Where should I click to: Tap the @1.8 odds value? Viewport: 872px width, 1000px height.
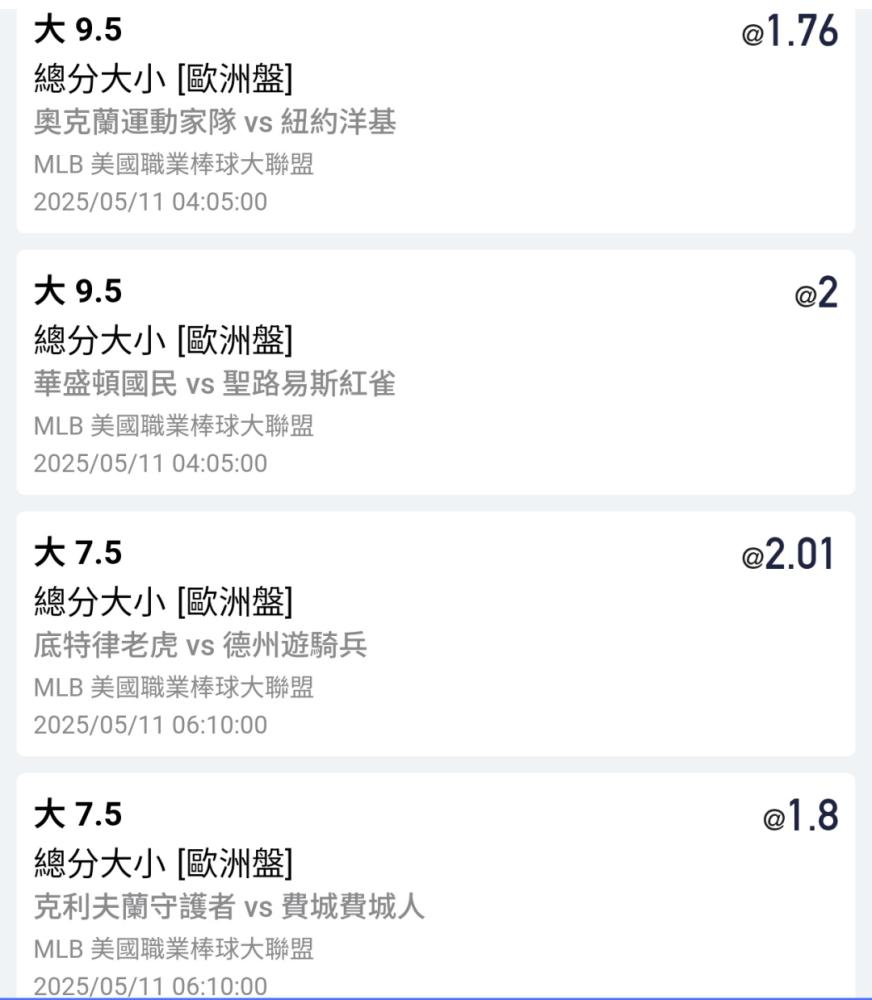(x=801, y=816)
